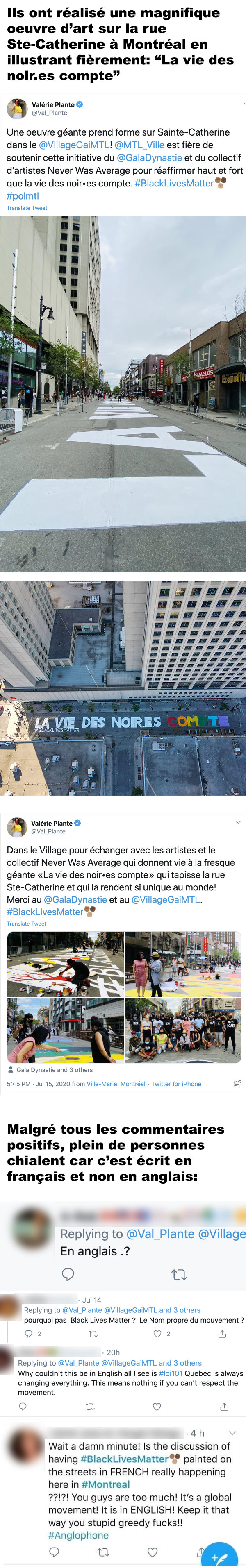Viewport: 246px width, 1568px height.
Task: Retweet the '#Anglophone' tweet
Action: coord(103,1552)
